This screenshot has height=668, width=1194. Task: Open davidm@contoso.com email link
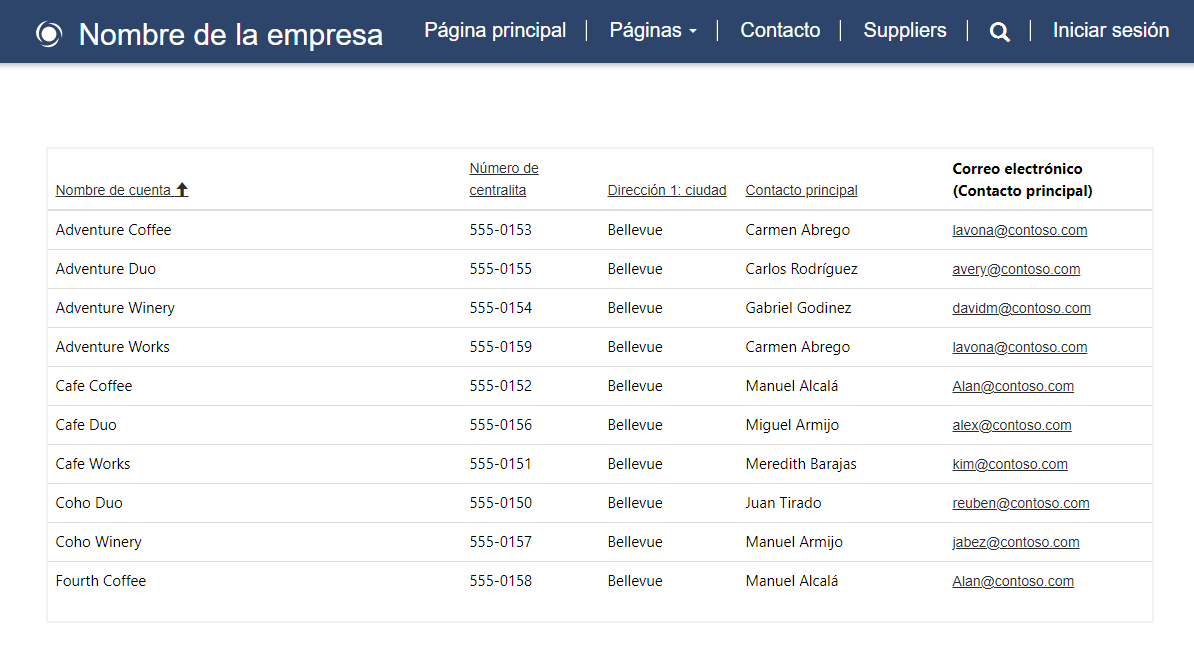pos(1021,308)
